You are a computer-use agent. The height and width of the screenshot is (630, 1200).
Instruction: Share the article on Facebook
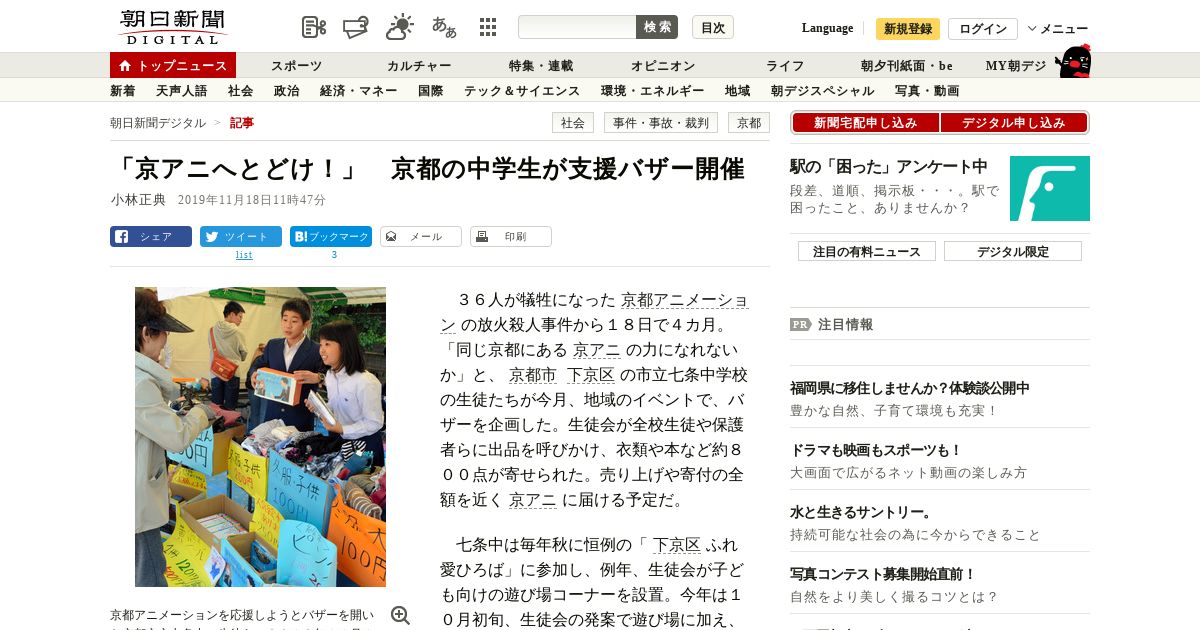point(151,237)
